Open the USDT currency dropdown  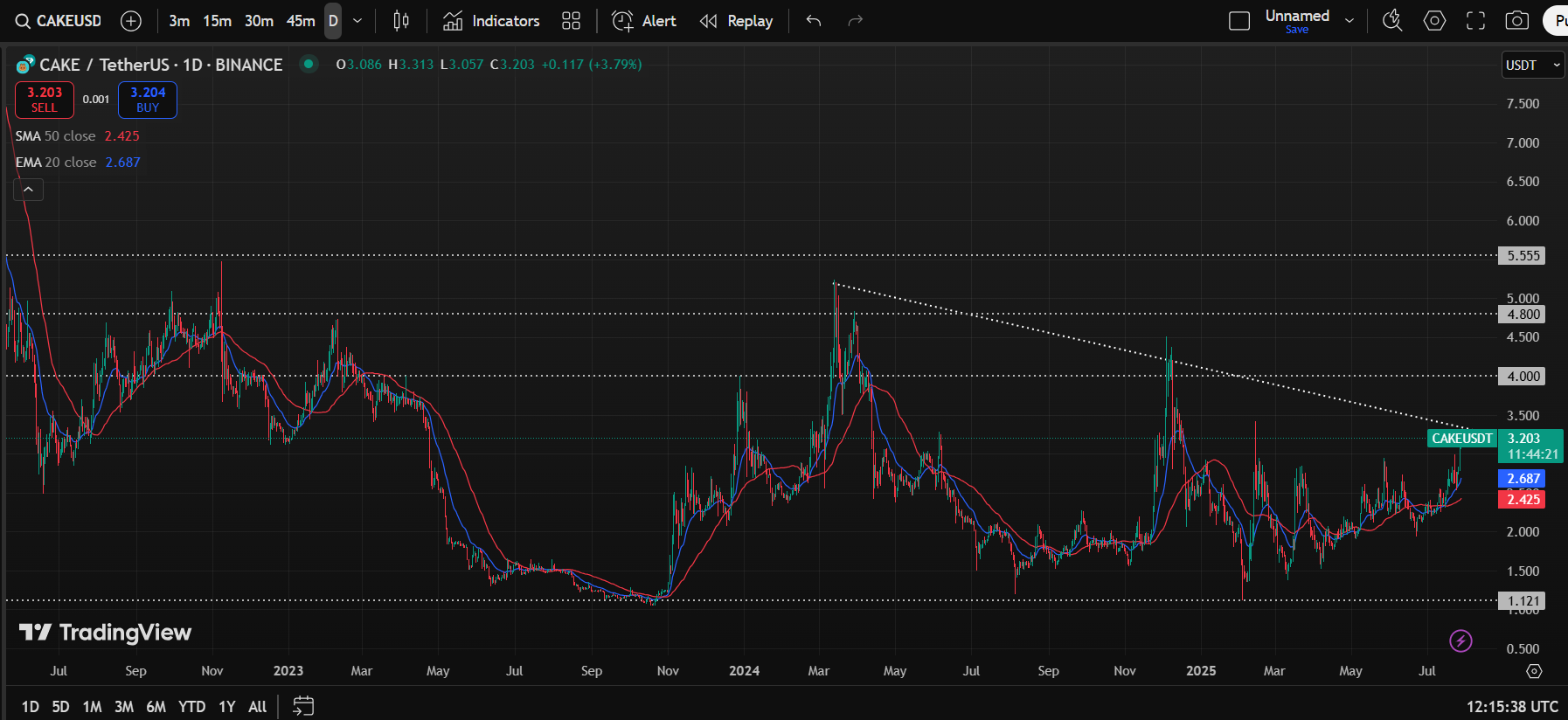(1532, 66)
